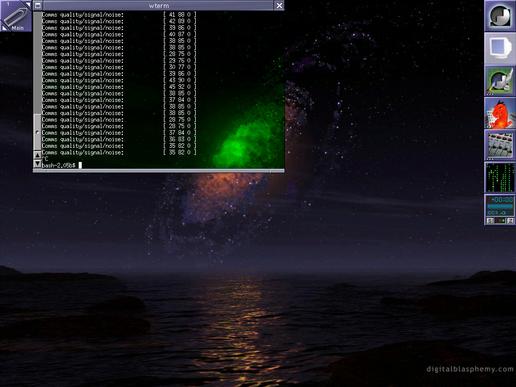The height and width of the screenshot is (387, 516).
Task: Click the wterm scrollbar down arrow
Action: click(x=37, y=164)
